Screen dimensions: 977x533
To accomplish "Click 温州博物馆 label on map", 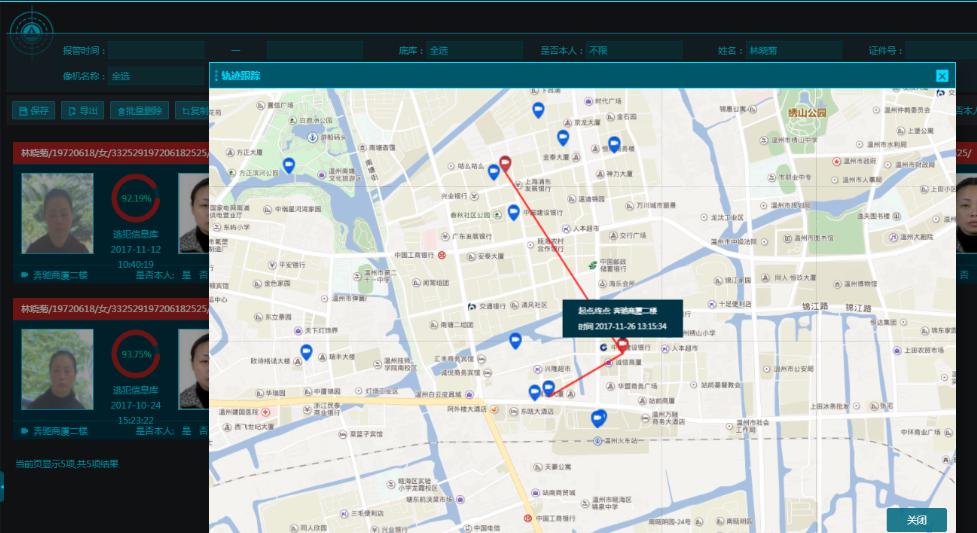I will click(x=860, y=284).
